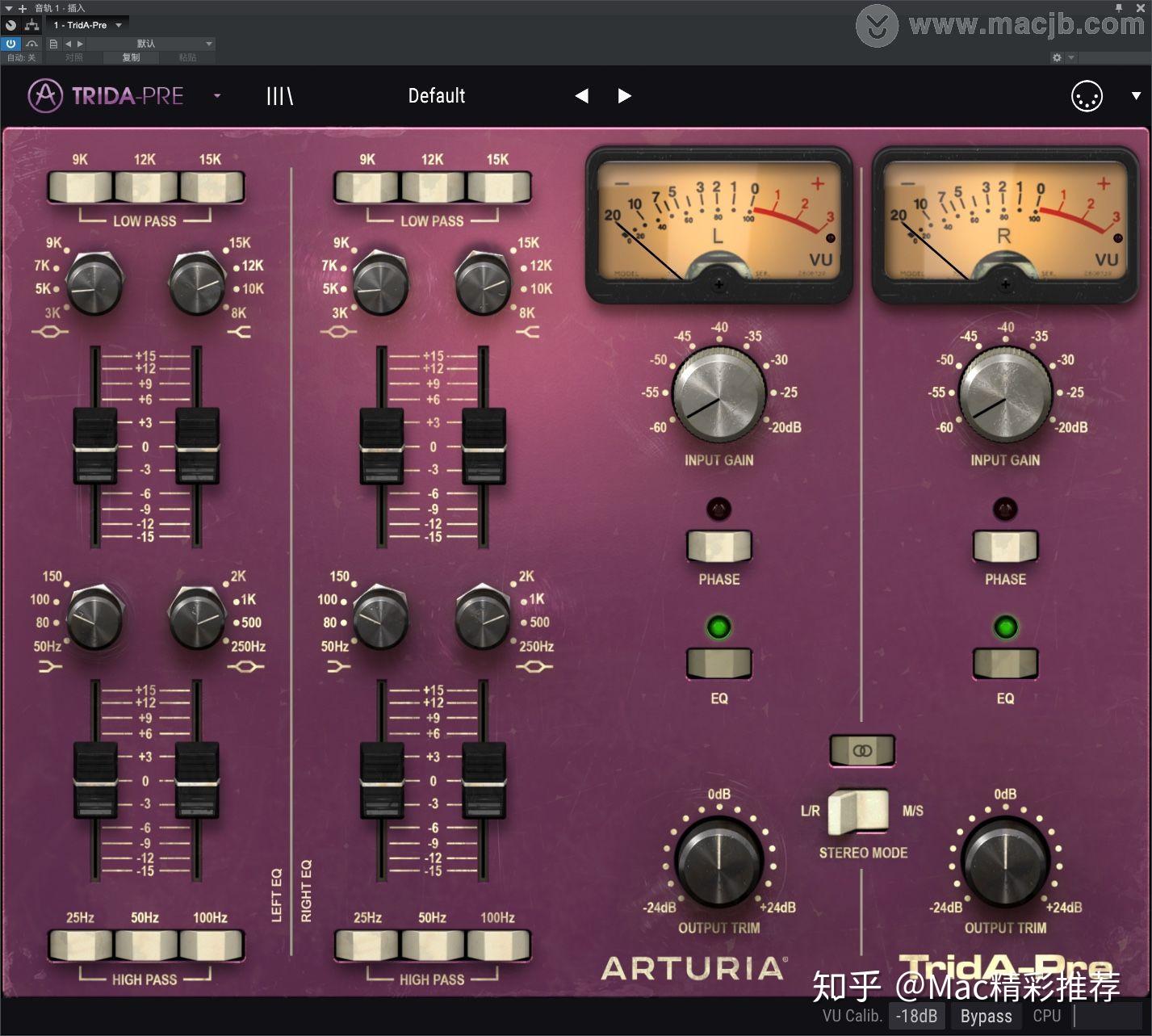
Task: Click the left EQ low-mid bell symbol
Action: (x=246, y=666)
